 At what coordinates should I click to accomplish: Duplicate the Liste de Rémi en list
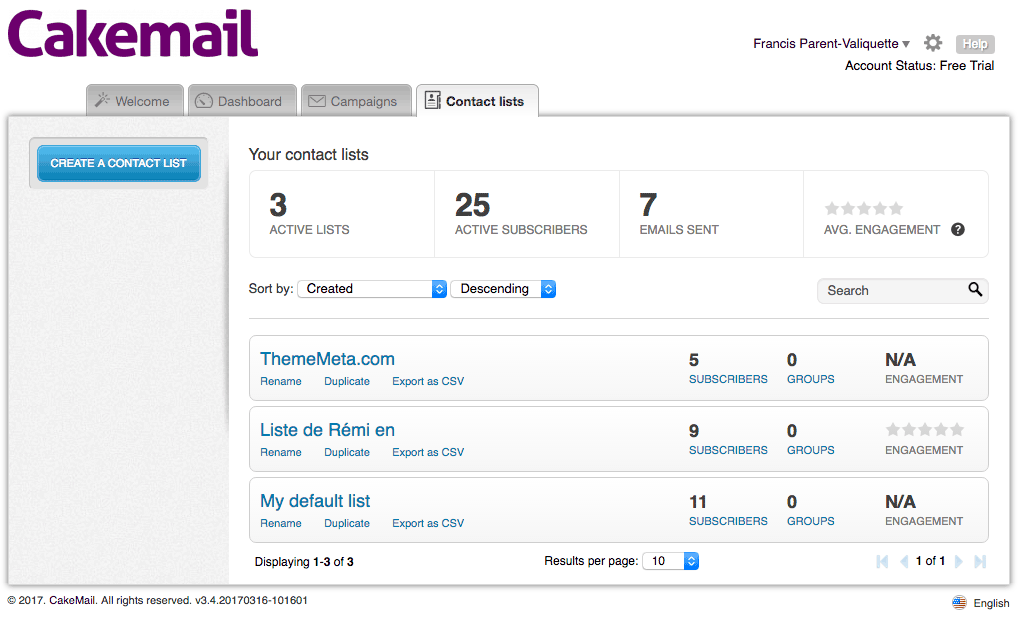pyautogui.click(x=347, y=452)
